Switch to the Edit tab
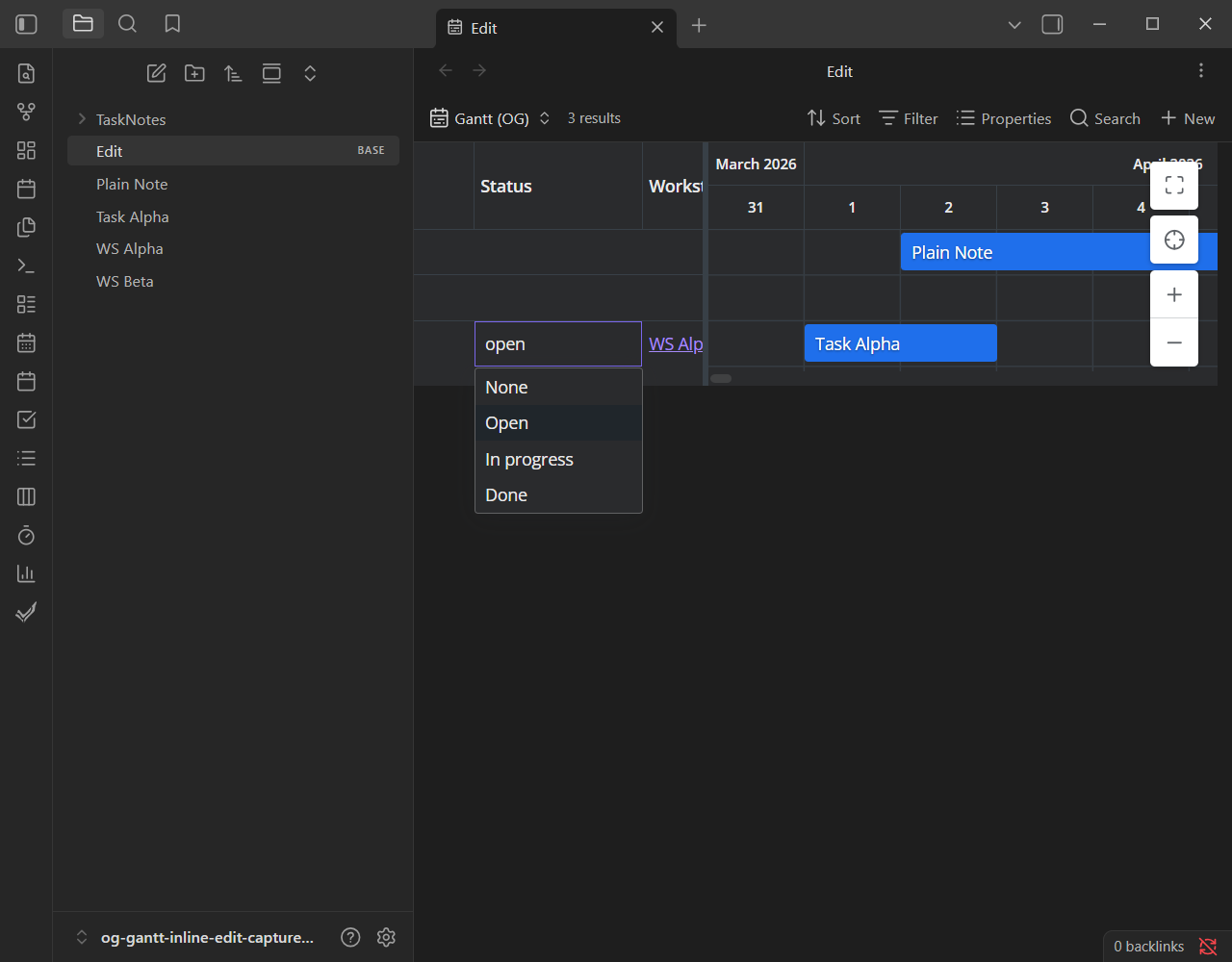Image resolution: width=1232 pixels, height=962 pixels. 555,28
